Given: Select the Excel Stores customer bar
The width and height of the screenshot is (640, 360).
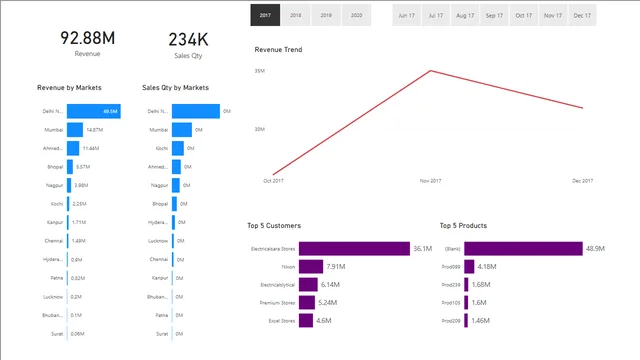Looking at the screenshot, I should pyautogui.click(x=306, y=320).
